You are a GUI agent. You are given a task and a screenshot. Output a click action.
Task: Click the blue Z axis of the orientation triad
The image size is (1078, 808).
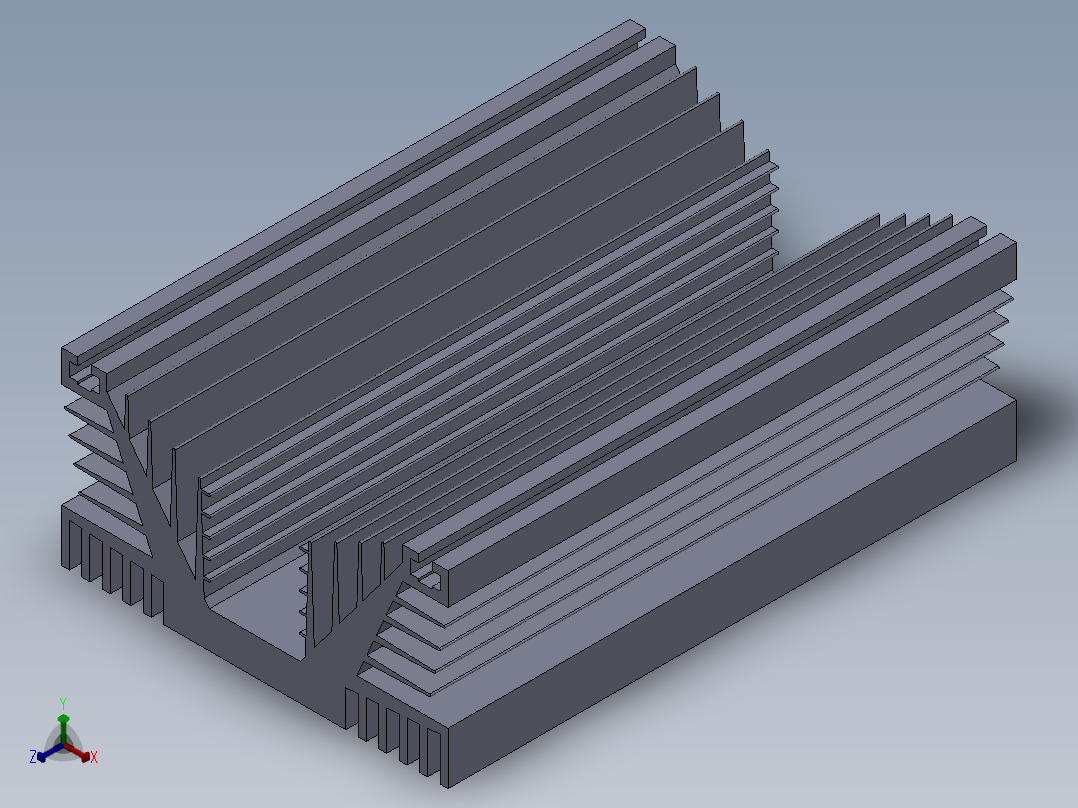[x=50, y=752]
